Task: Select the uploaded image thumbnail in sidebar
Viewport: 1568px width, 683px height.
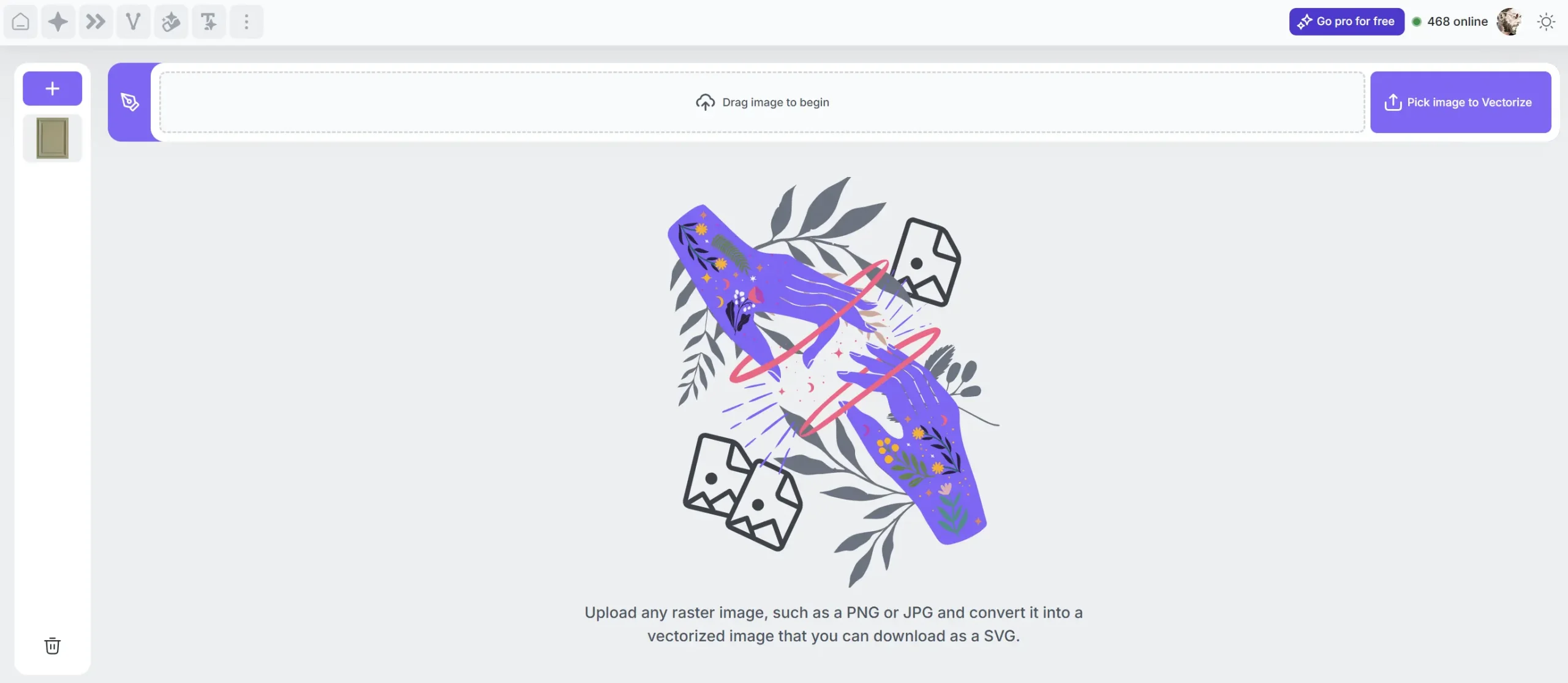Action: [x=52, y=137]
